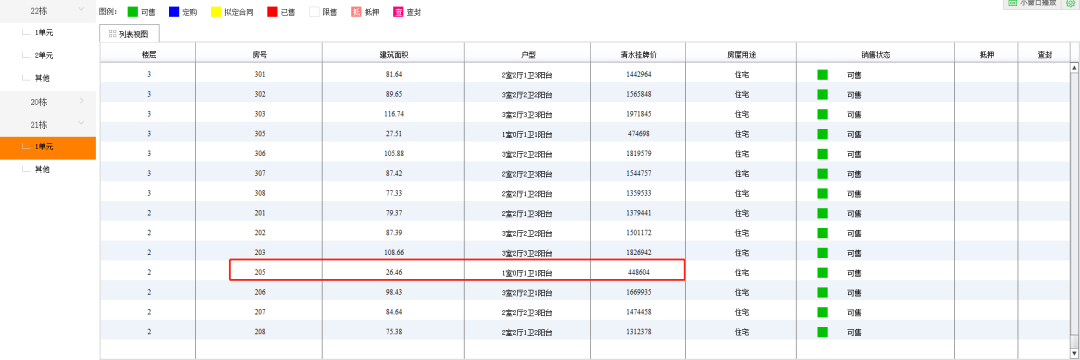Select room number 306 cell
This screenshot has width=1080, height=360.
259,153
